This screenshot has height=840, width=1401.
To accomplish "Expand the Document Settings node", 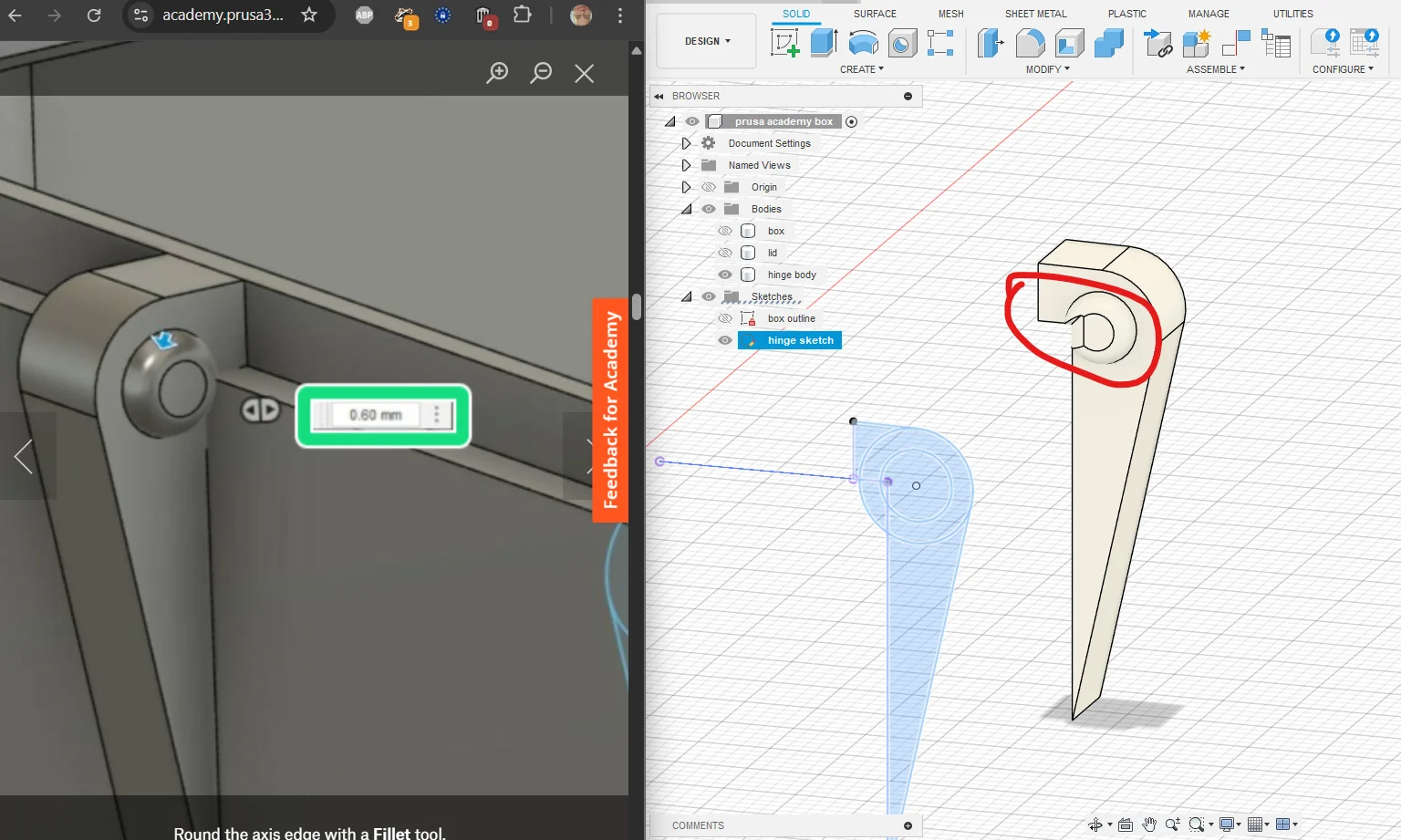I will point(686,143).
